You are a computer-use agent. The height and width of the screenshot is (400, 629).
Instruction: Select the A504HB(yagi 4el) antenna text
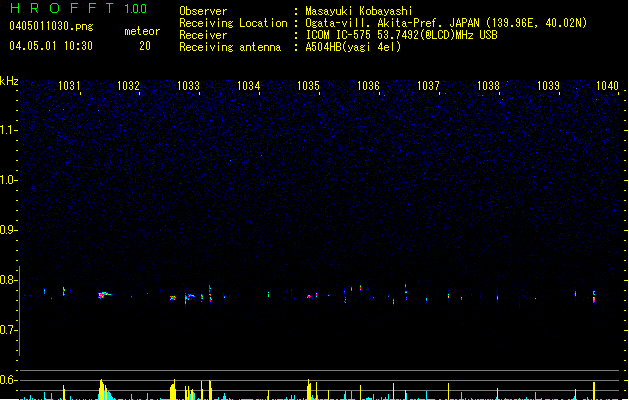pos(353,47)
